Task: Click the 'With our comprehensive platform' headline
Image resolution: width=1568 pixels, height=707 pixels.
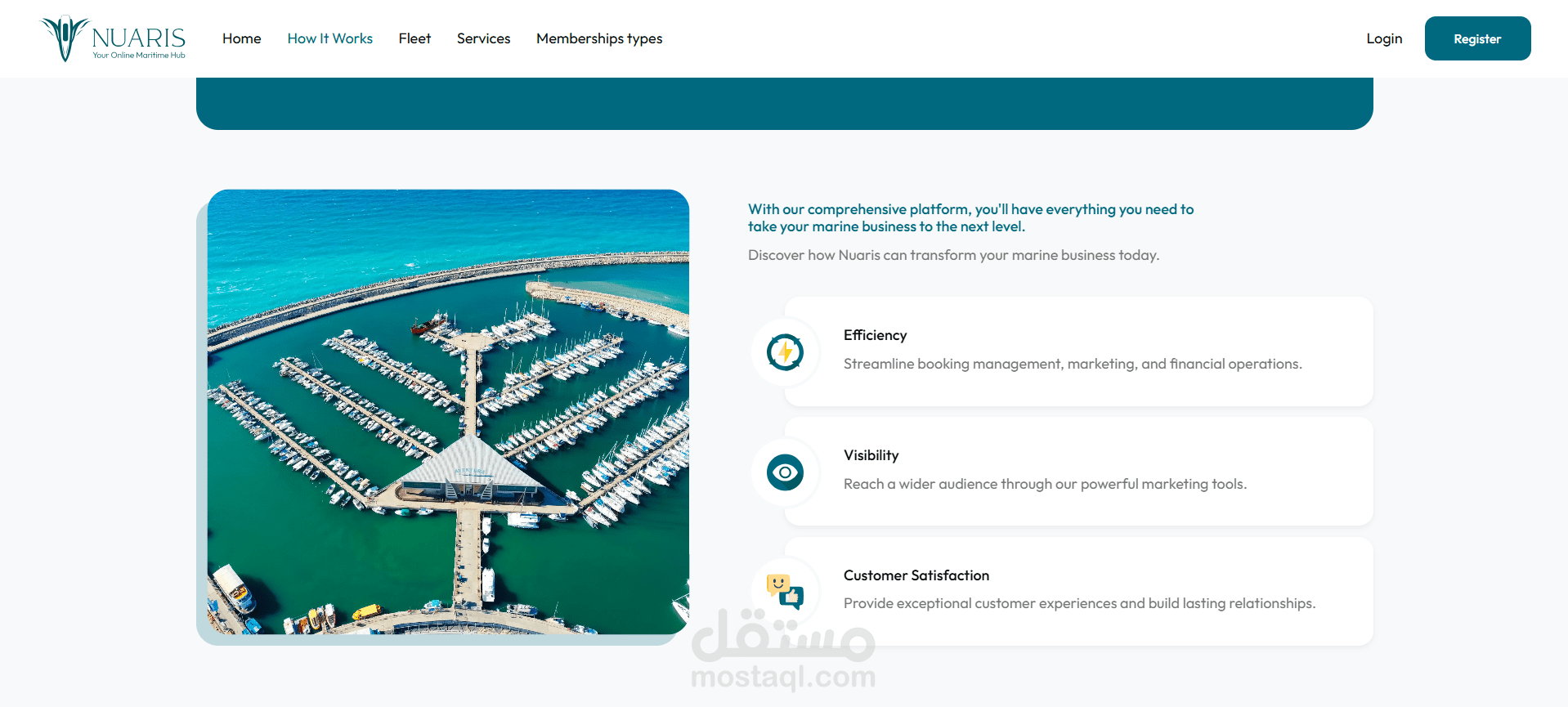Action: click(x=970, y=218)
